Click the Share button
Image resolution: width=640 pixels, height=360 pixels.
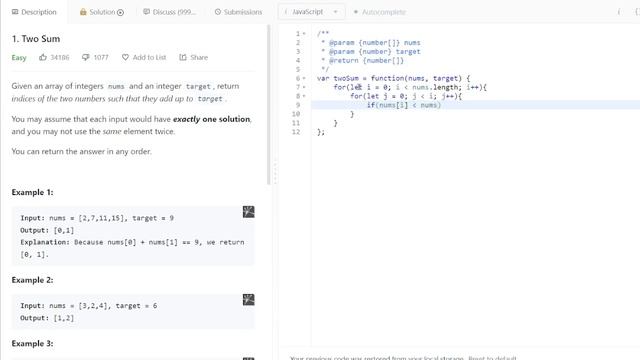pos(193,57)
